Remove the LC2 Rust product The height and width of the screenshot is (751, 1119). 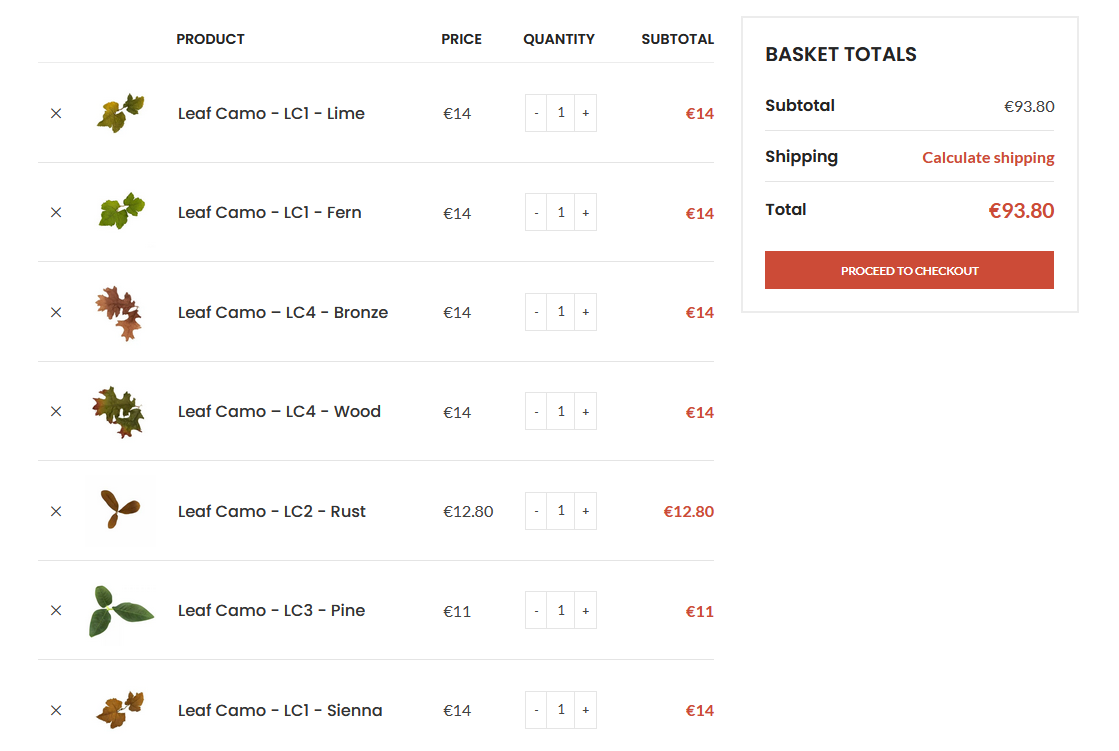(x=56, y=512)
